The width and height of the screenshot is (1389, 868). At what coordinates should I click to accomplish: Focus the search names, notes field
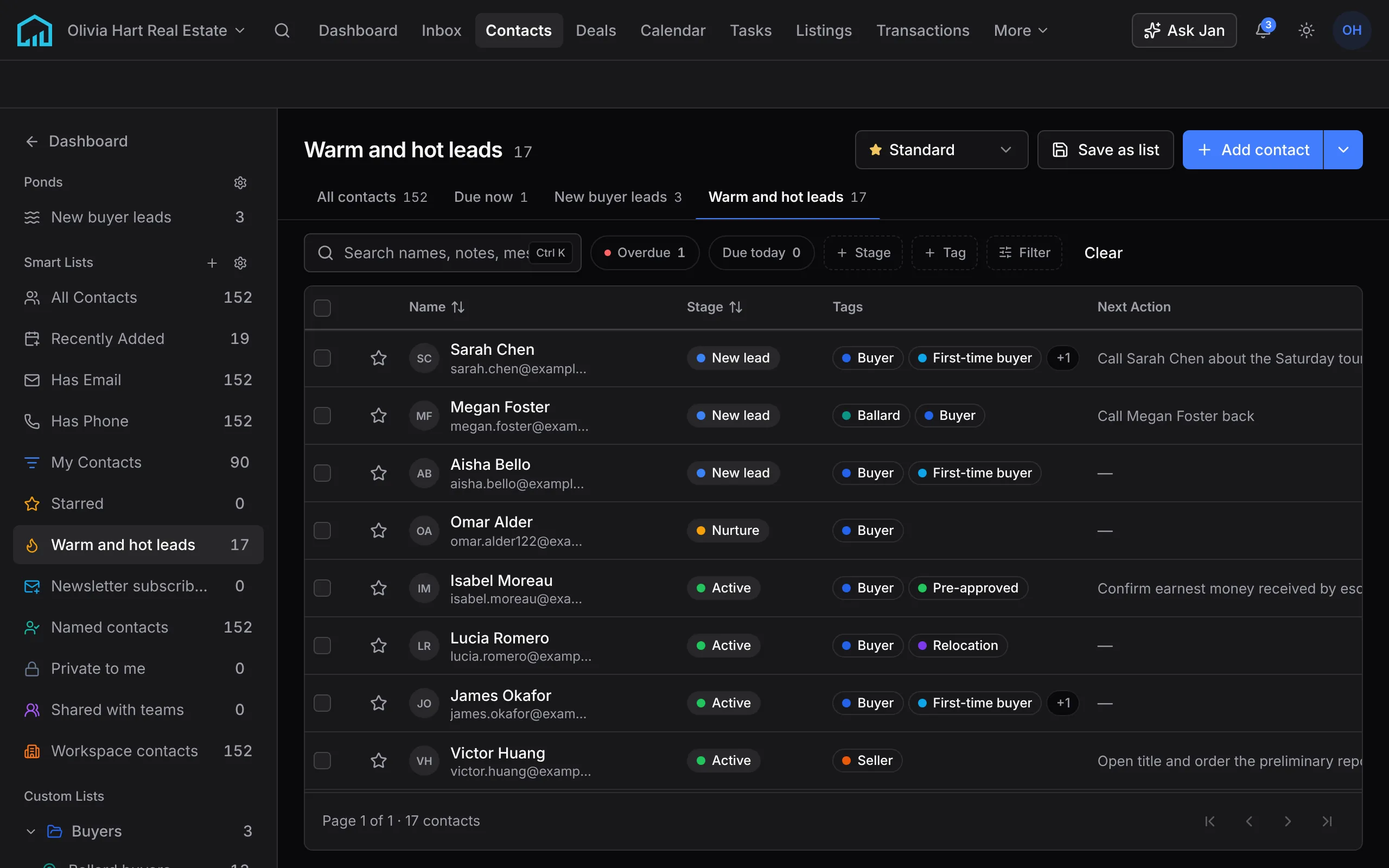click(443, 253)
